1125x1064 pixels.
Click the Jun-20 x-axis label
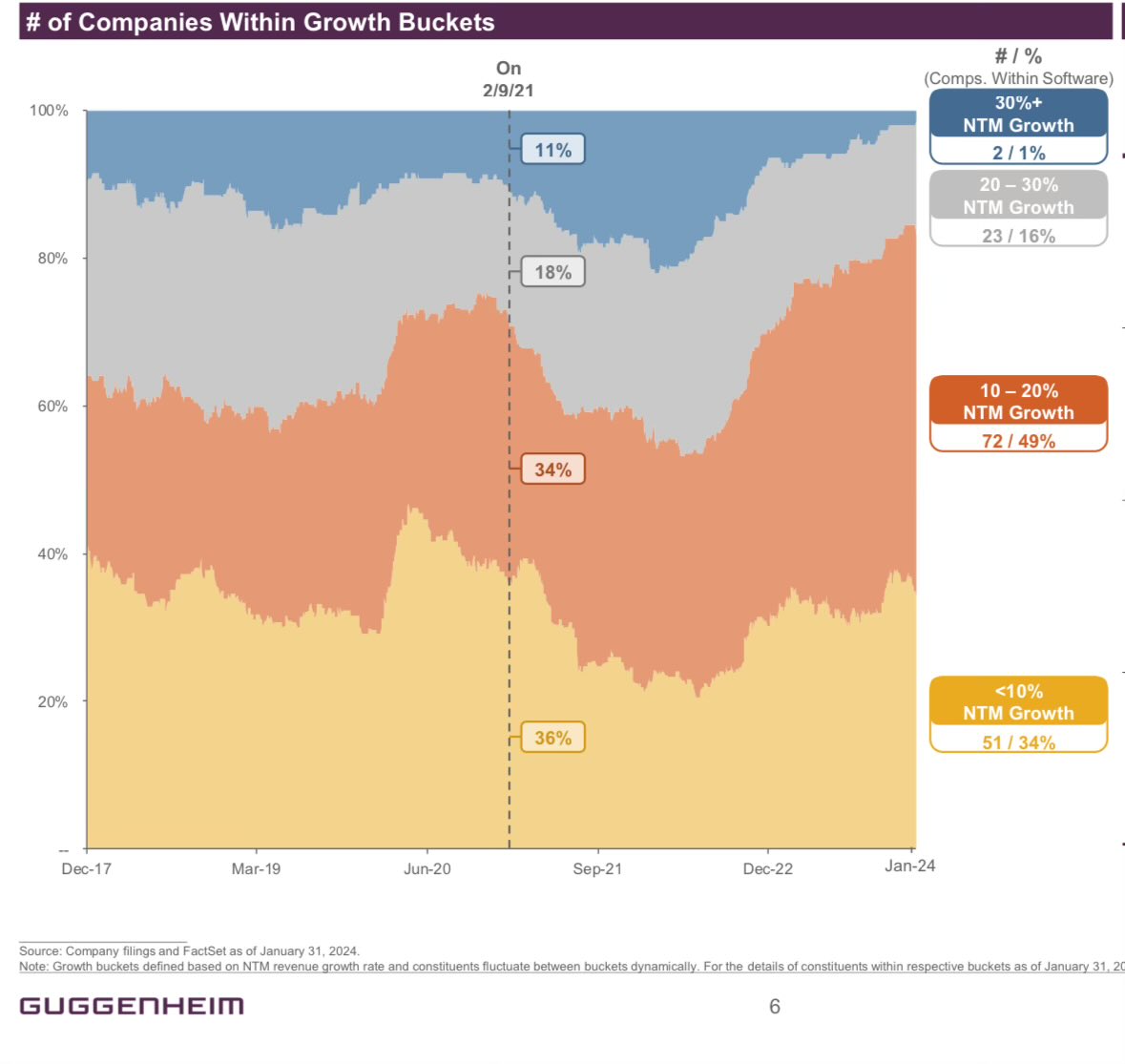point(427,868)
